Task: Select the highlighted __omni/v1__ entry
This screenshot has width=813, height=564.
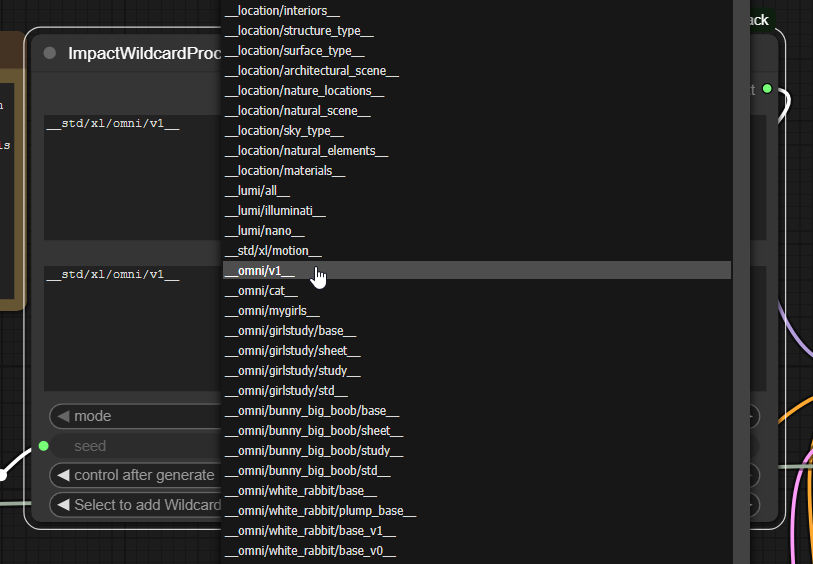Action: [477, 271]
